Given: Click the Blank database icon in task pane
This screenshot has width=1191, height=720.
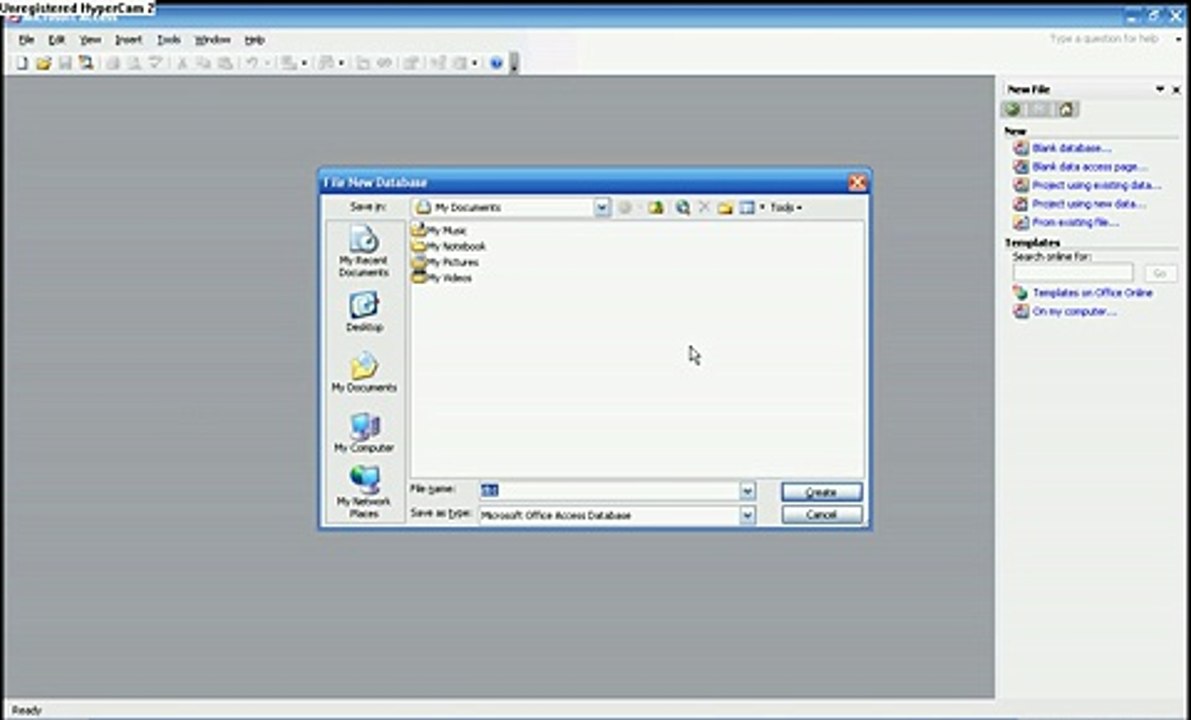Looking at the screenshot, I should [1021, 148].
